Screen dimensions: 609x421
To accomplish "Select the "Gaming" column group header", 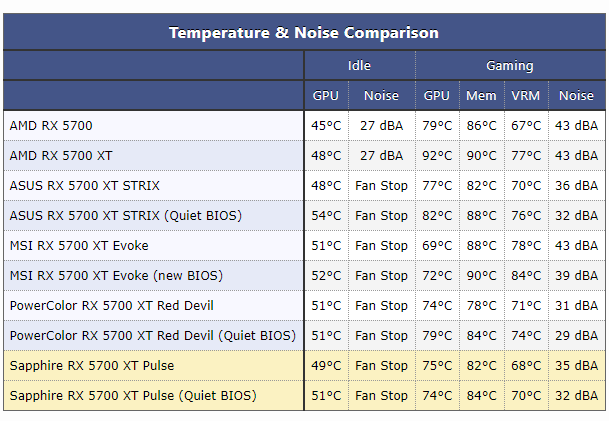I will (509, 66).
